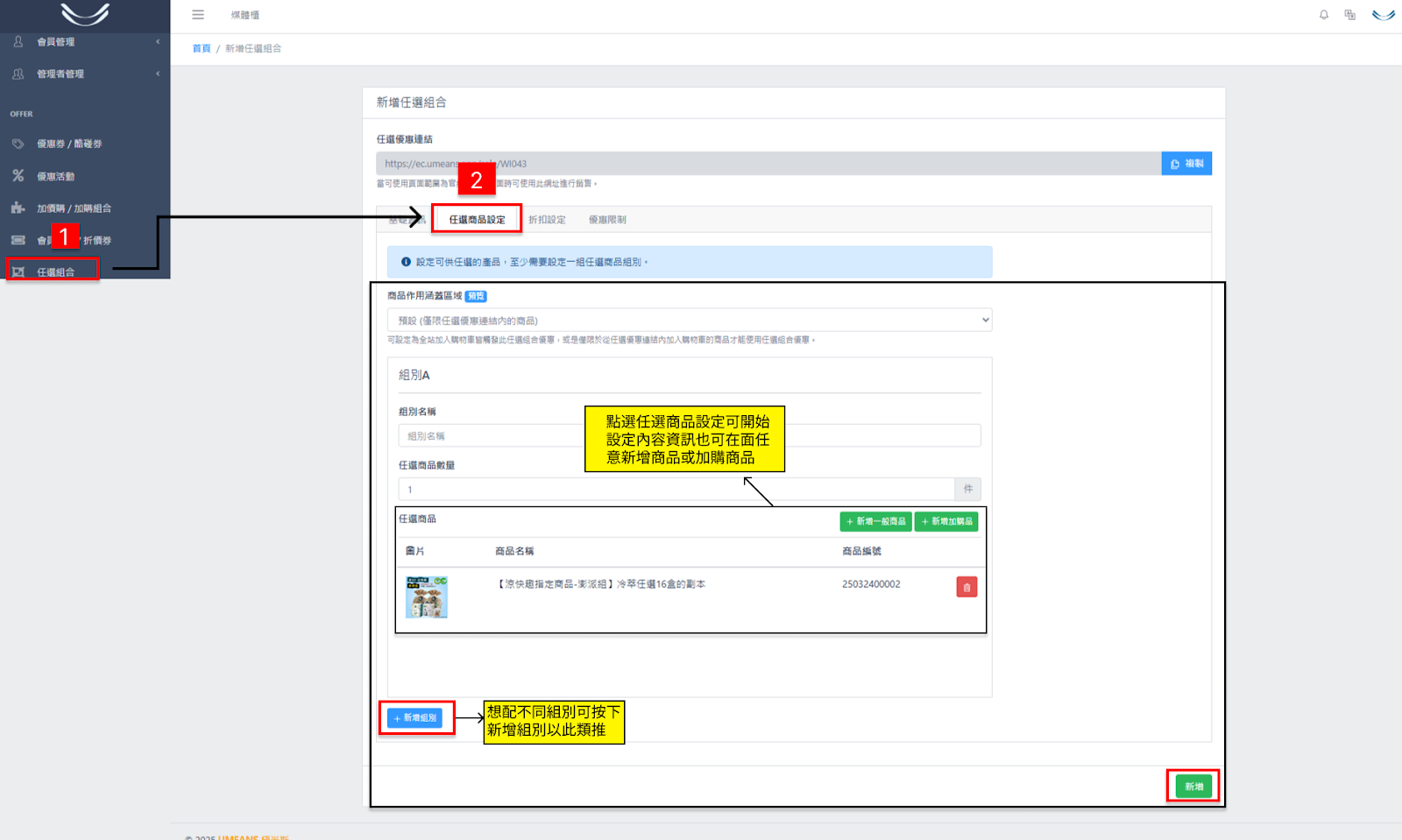Open the 商品作用涵蓋區域 dropdown

click(690, 320)
